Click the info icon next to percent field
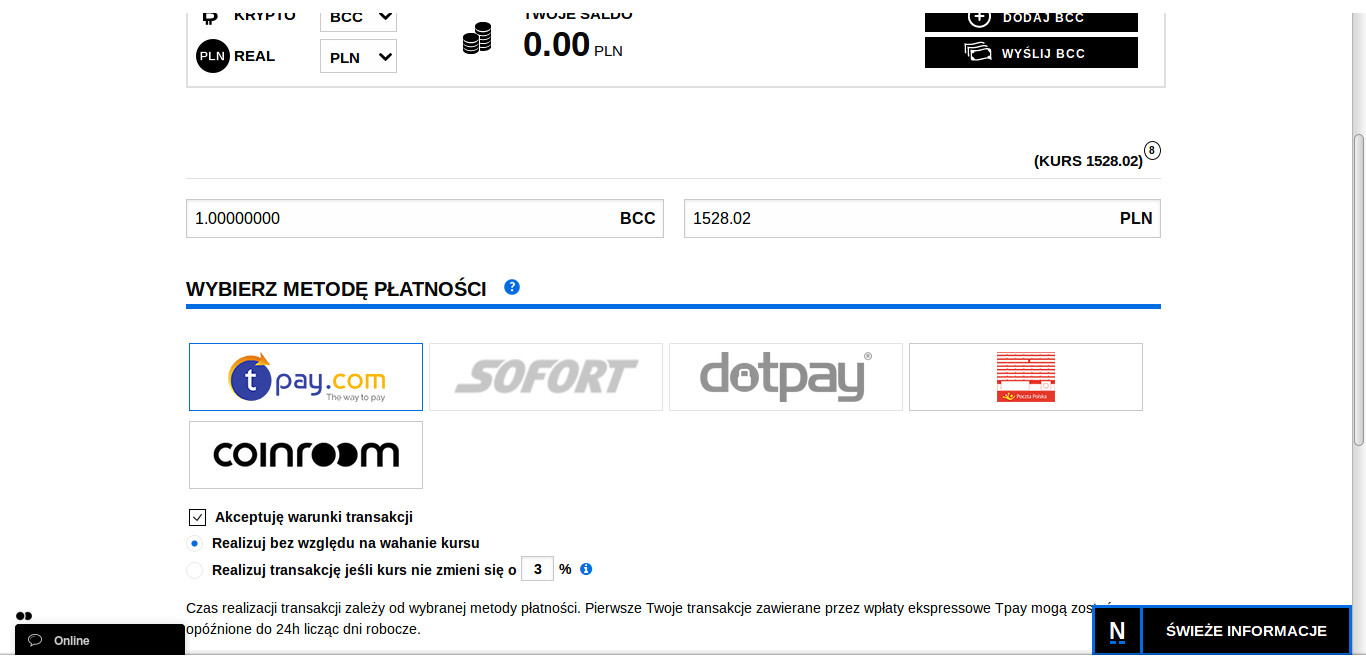This screenshot has width=1366, height=668. click(x=586, y=569)
